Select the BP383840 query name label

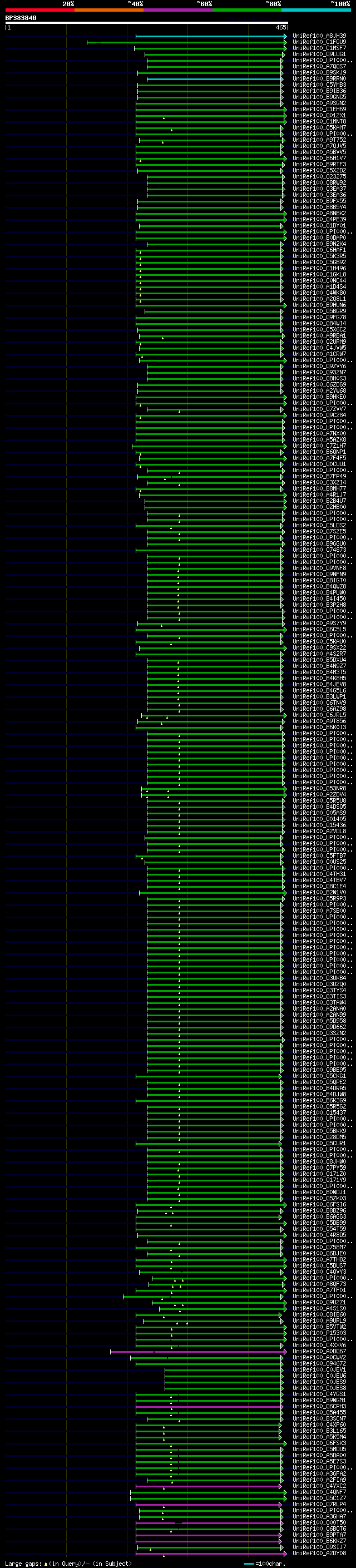pos(21,18)
